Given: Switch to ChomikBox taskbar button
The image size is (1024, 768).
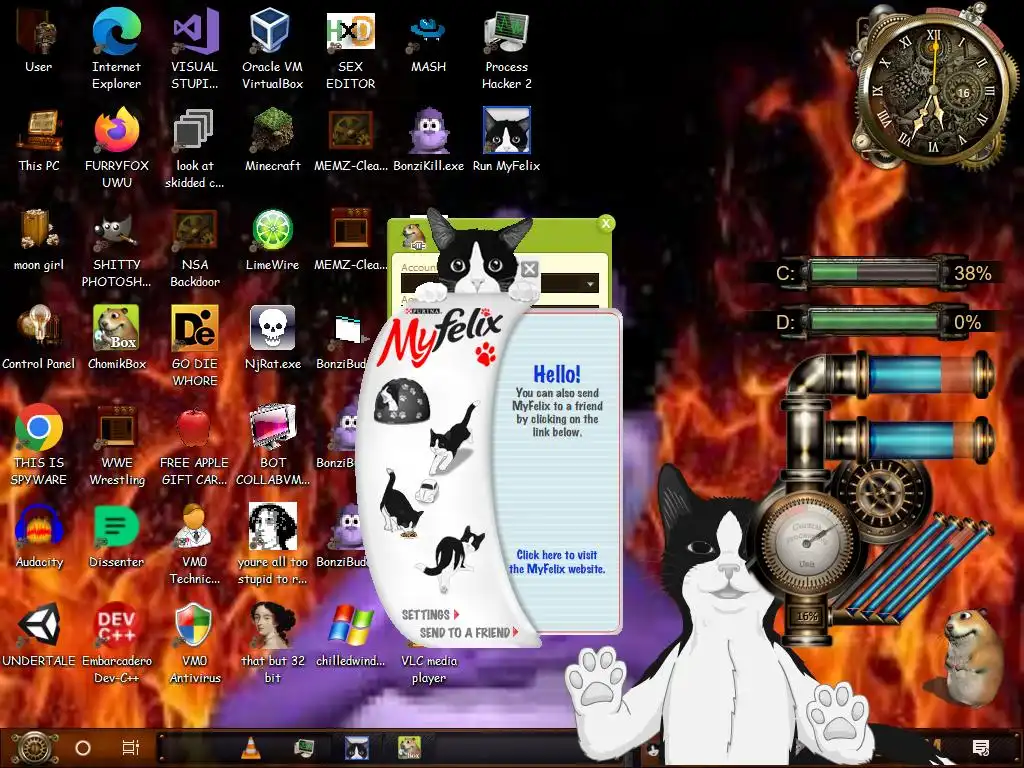Looking at the screenshot, I should [x=409, y=748].
